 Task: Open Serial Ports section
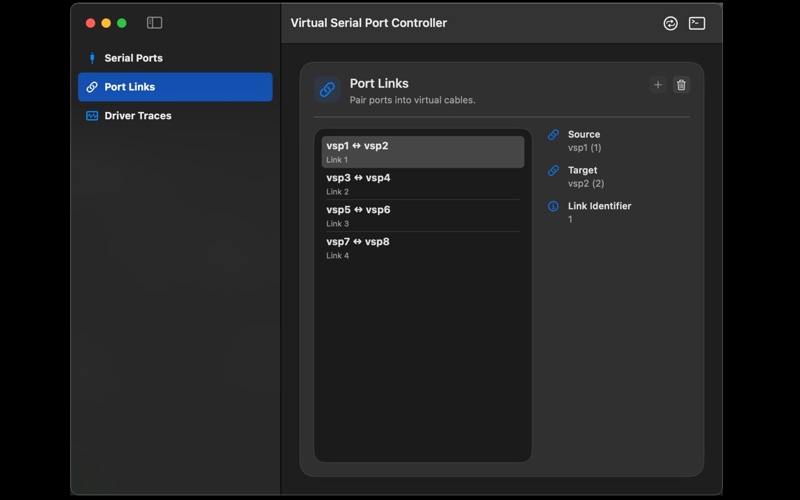click(x=175, y=58)
